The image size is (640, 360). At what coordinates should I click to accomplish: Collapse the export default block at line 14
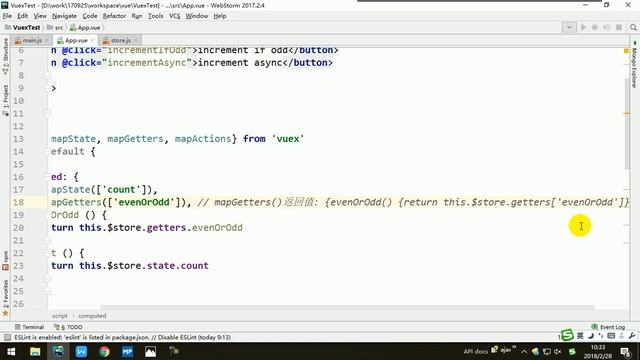(48, 151)
